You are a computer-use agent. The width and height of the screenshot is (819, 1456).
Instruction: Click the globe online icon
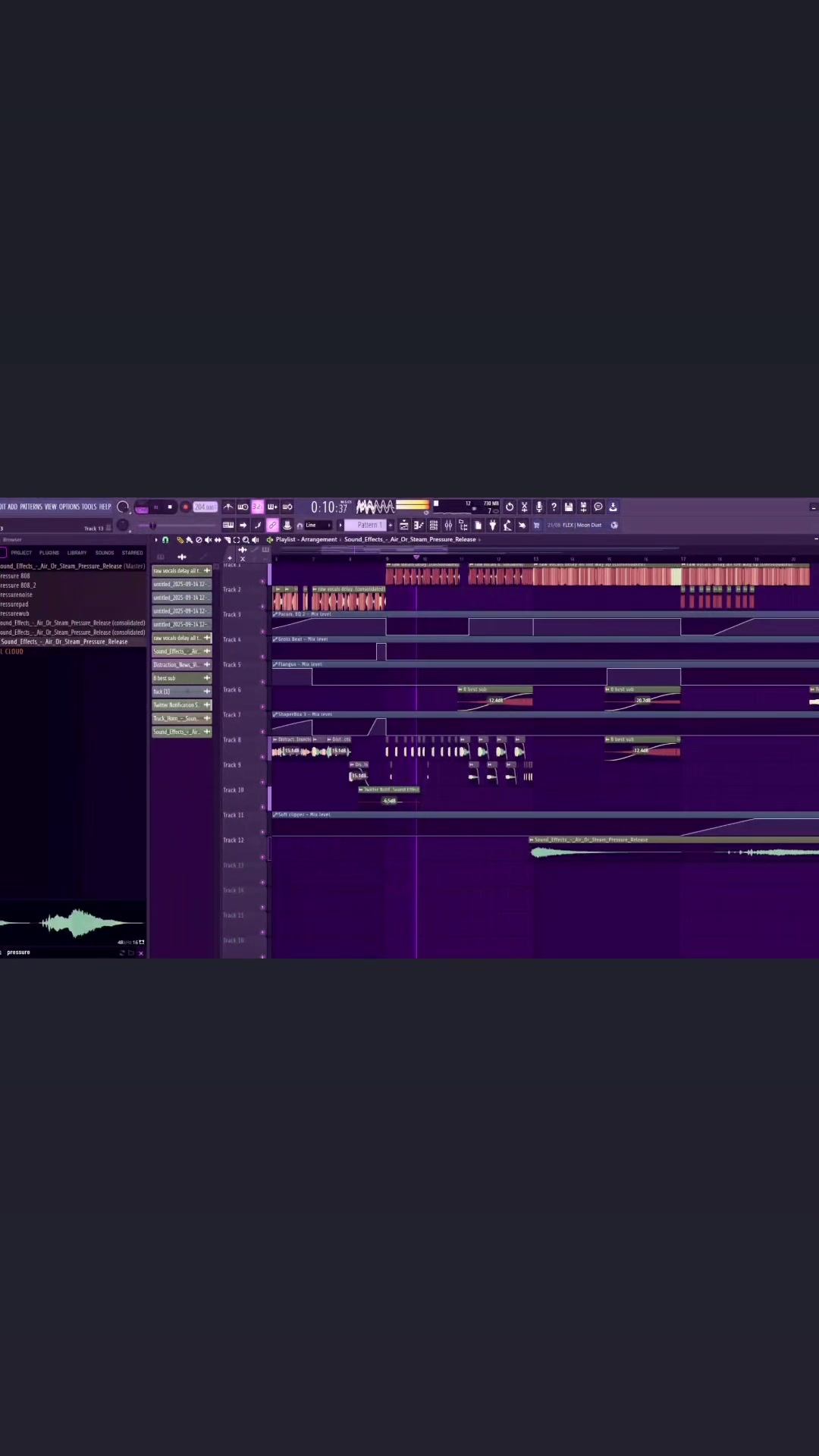[614, 525]
